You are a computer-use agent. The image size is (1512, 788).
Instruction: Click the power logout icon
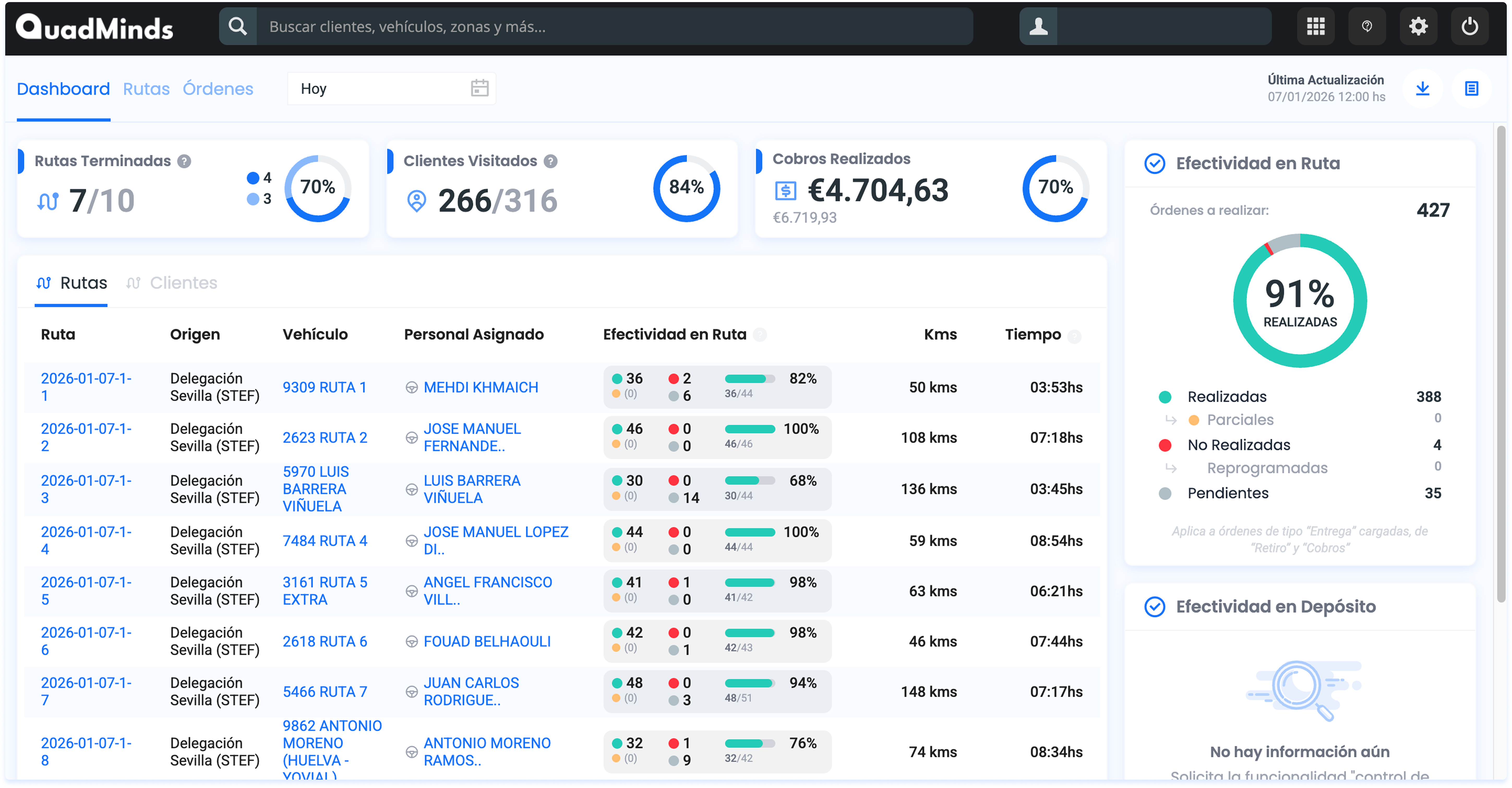[x=1469, y=26]
